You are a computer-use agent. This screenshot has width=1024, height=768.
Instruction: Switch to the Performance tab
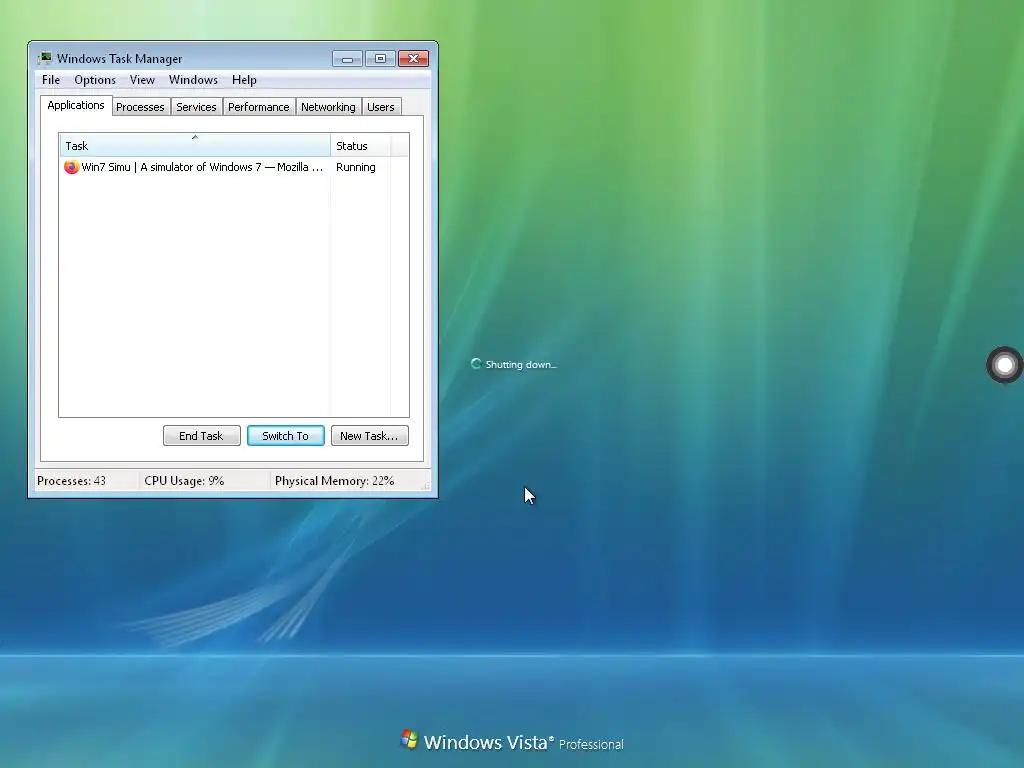coord(259,107)
